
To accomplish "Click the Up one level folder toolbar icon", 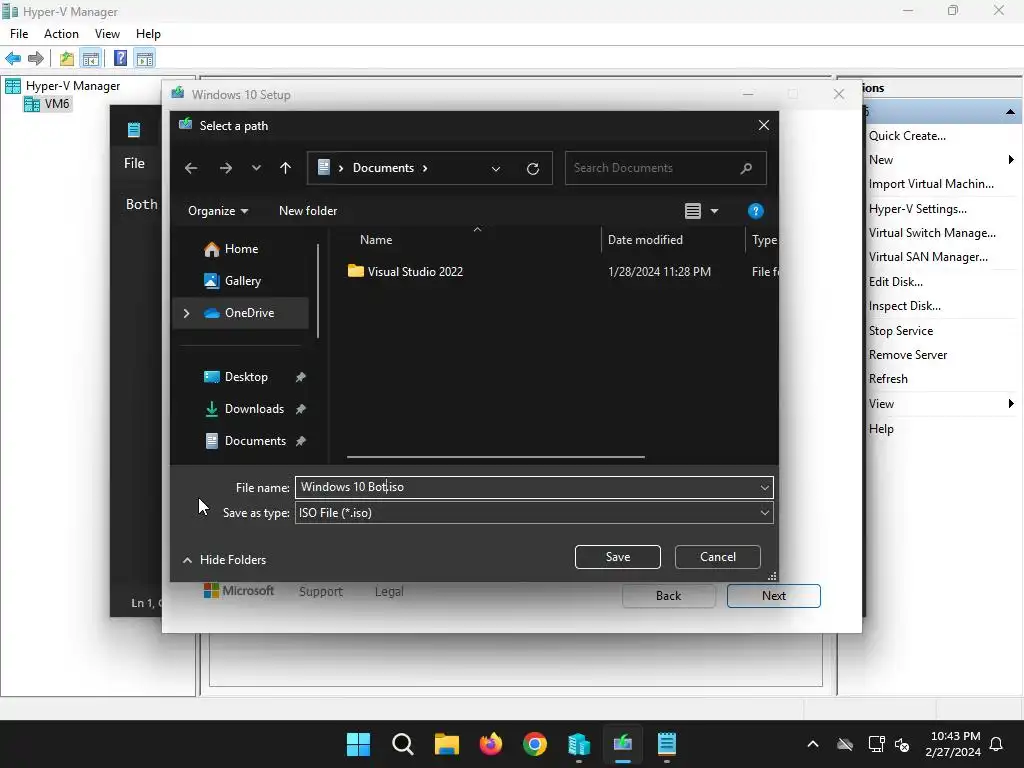I will [67, 59].
